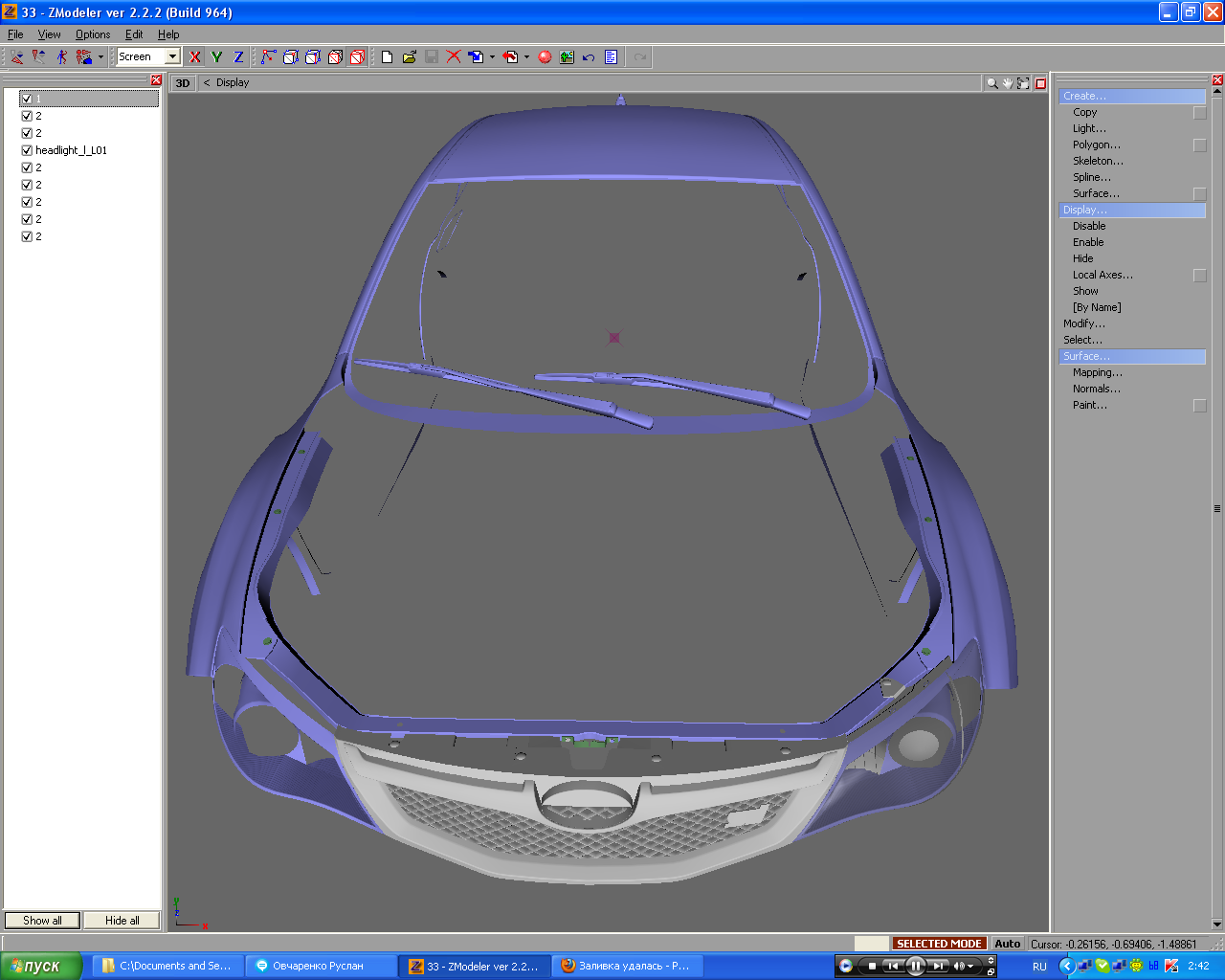
Task: Close the left objects panel
Action: pyautogui.click(x=156, y=80)
